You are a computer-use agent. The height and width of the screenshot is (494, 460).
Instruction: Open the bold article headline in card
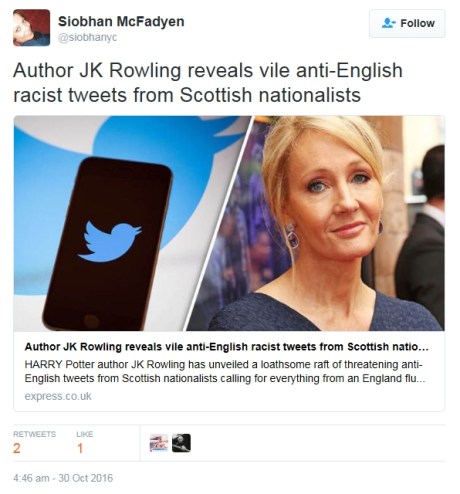point(227,347)
